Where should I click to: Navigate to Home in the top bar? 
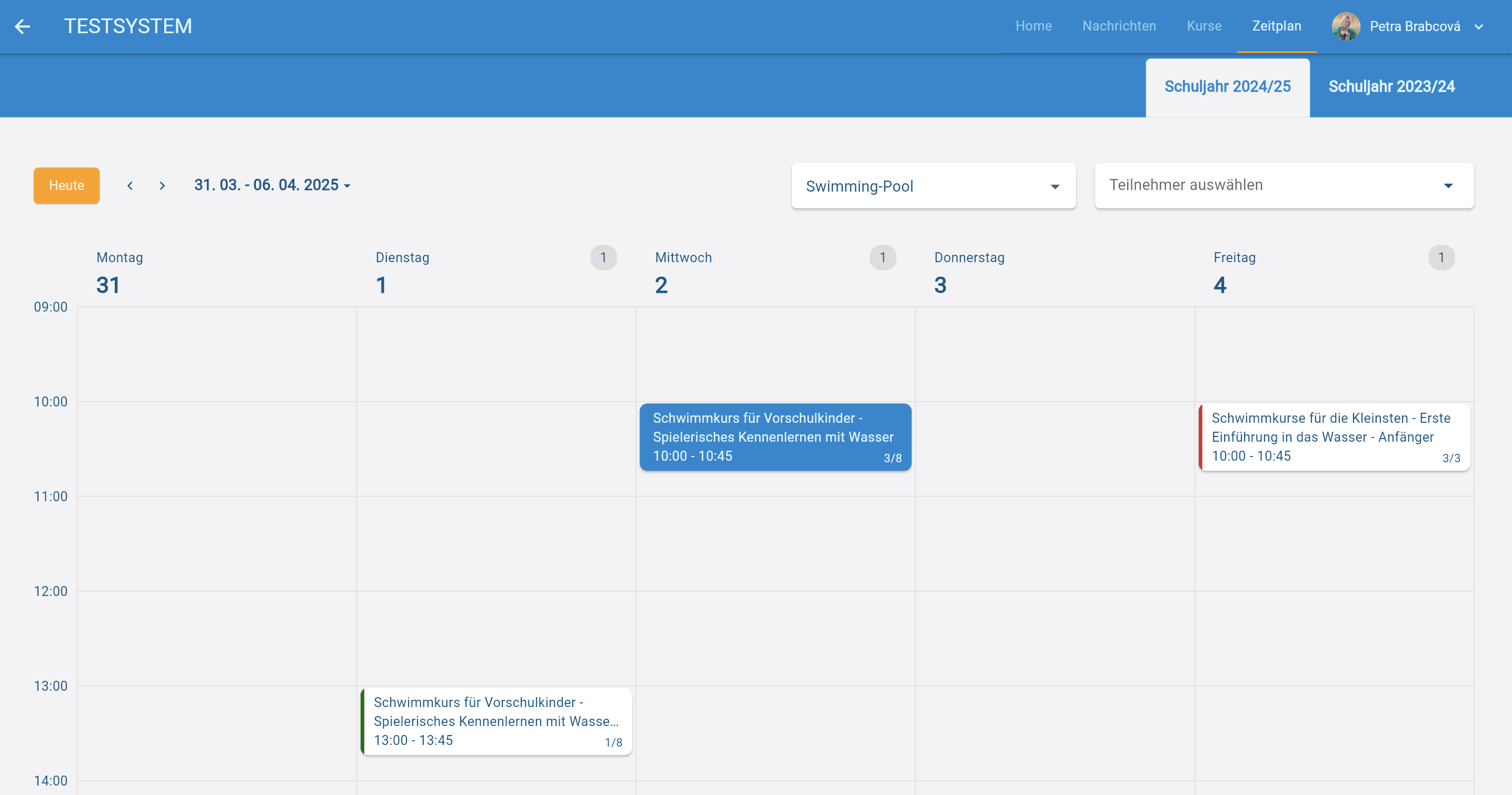coord(1033,26)
